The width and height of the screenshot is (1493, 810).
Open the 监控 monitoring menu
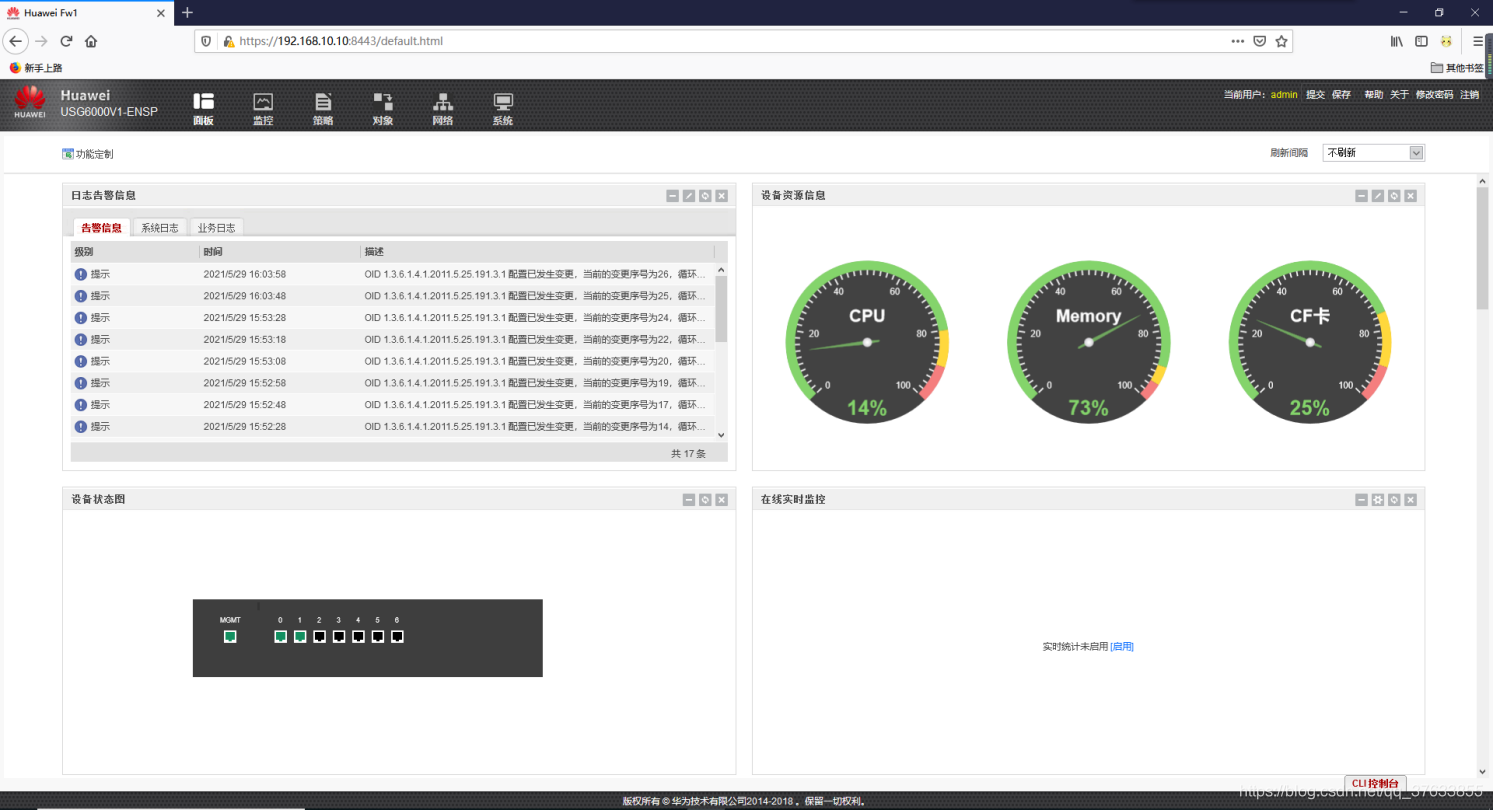[263, 109]
